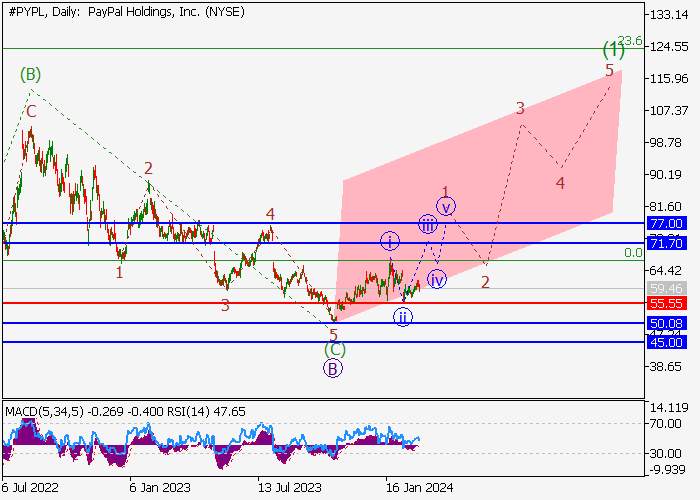Click the circled i subwave label
This screenshot has height=500, width=700.
tap(390, 242)
